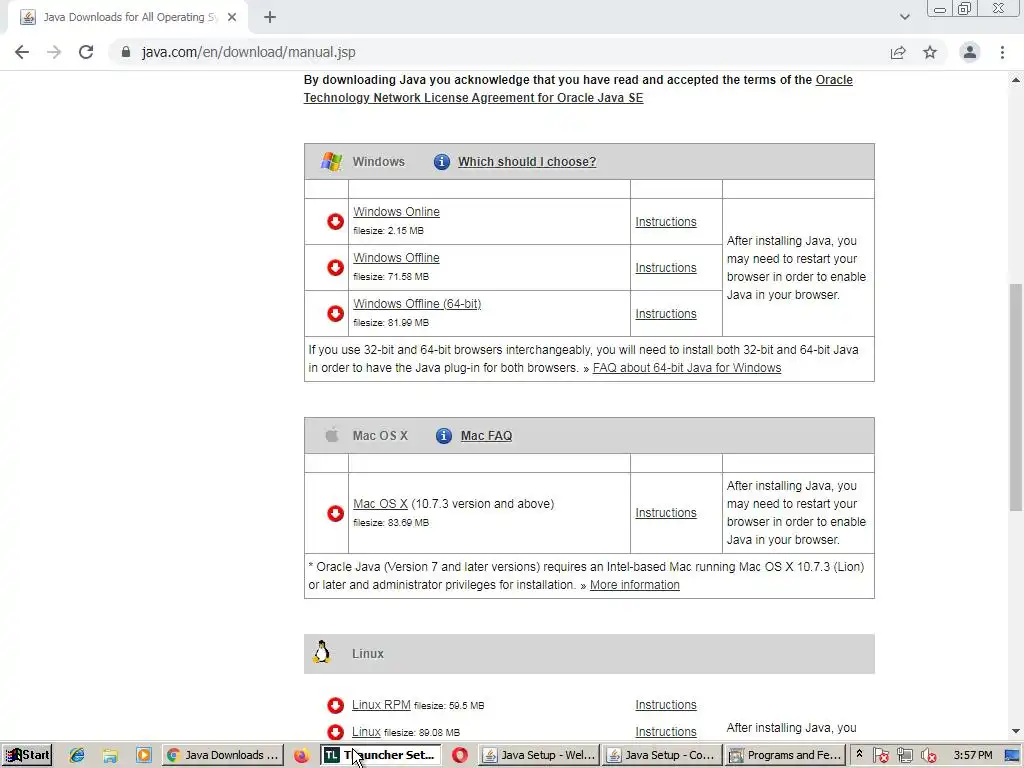Click the red download icon for Linux 89.08 MB
The width and height of the screenshot is (1024, 768).
click(335, 732)
